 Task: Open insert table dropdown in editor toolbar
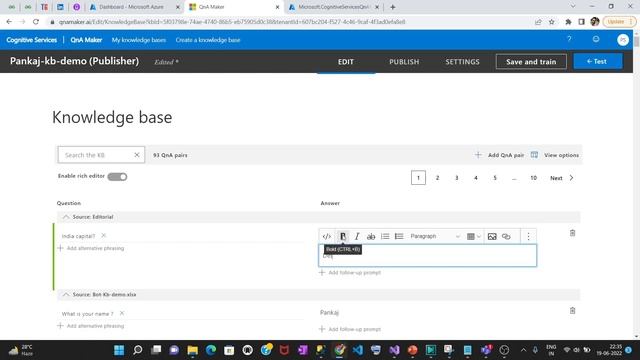473,236
